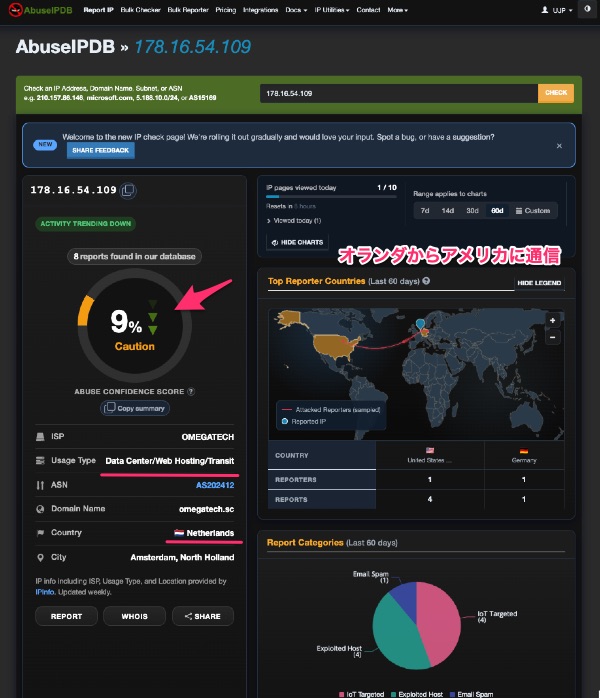Open the UUP user account dropdown

[x=556, y=10]
